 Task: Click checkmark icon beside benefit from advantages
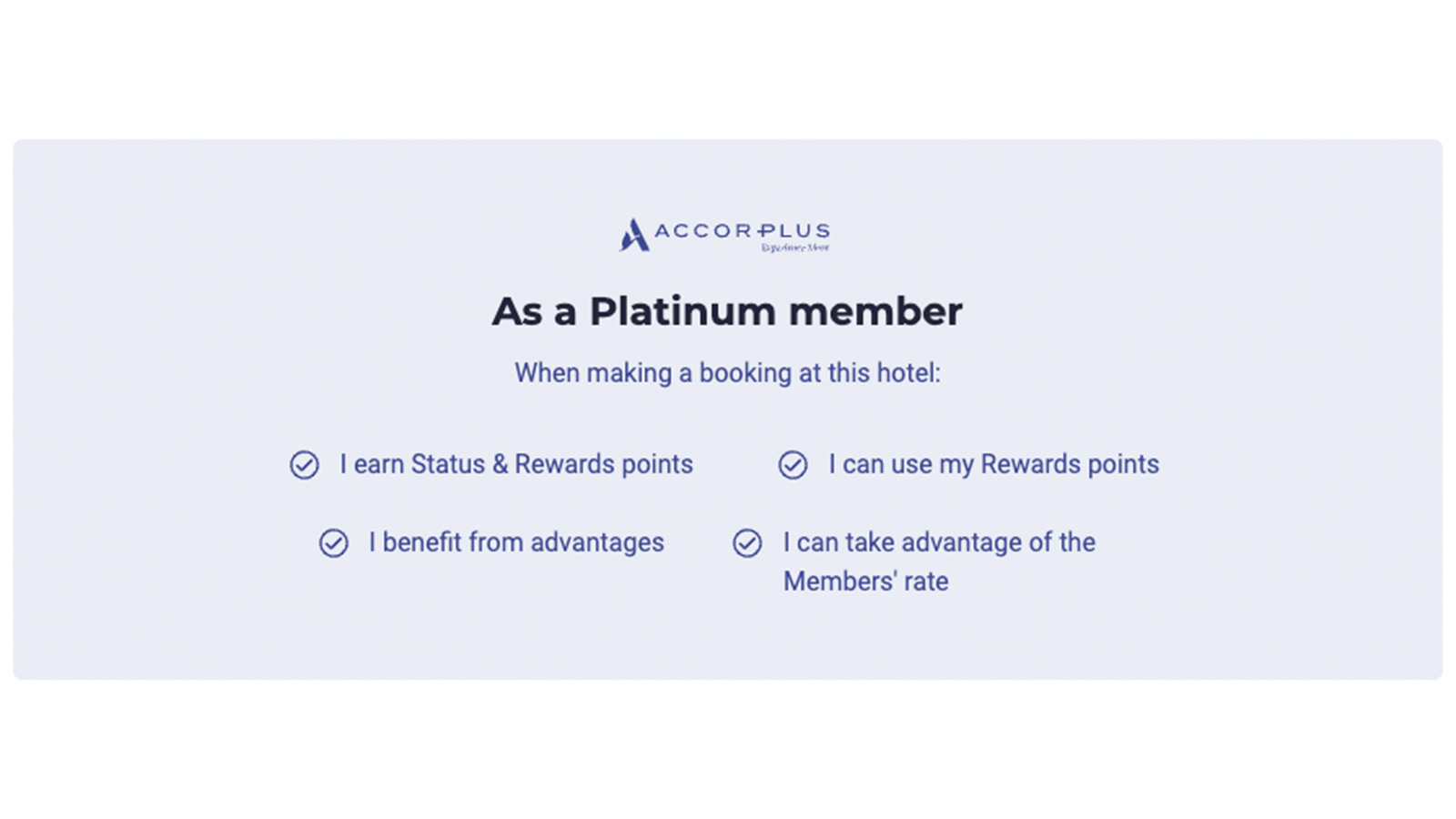[x=333, y=543]
